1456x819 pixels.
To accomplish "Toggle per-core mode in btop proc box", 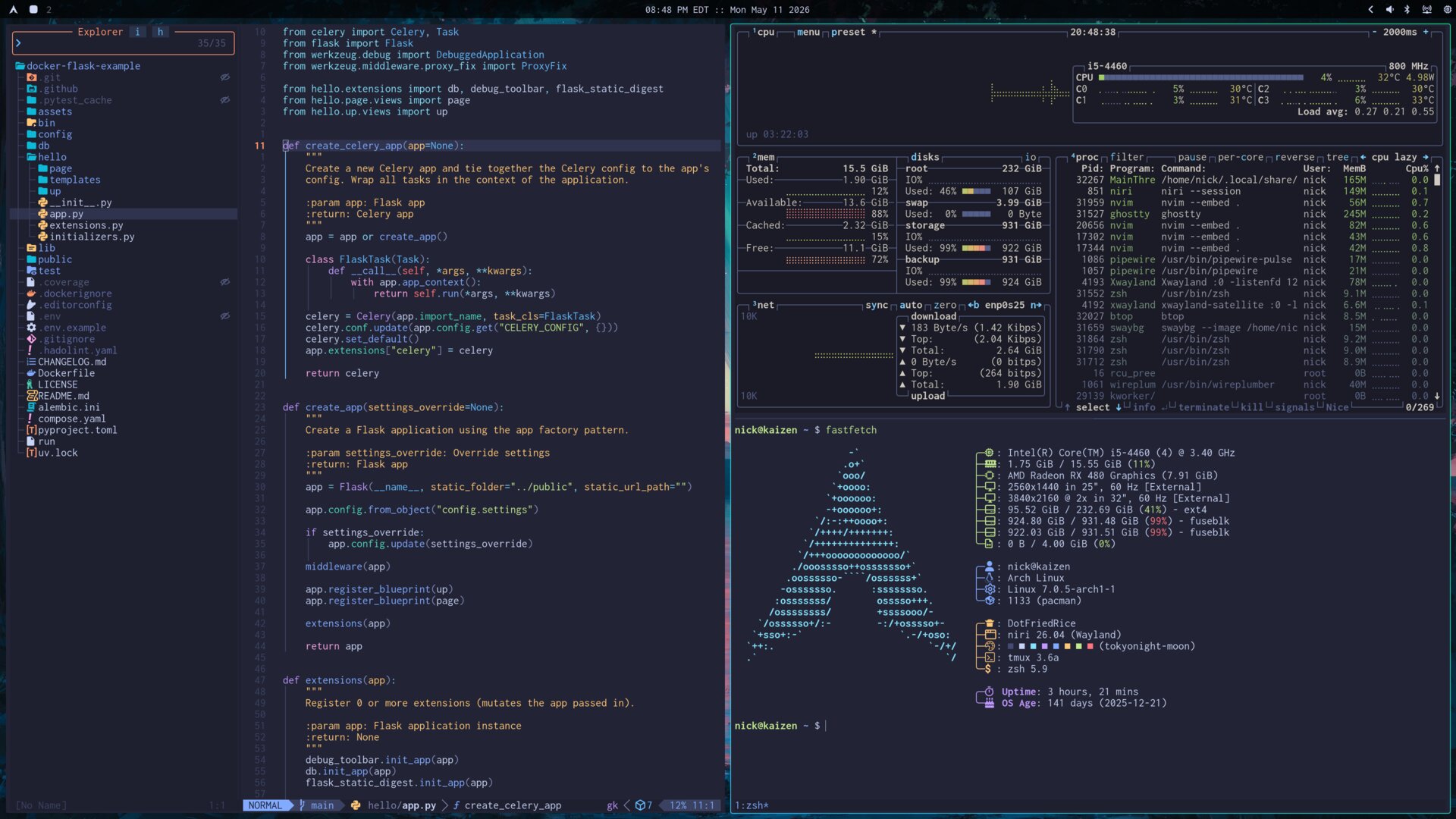I will 1241,157.
